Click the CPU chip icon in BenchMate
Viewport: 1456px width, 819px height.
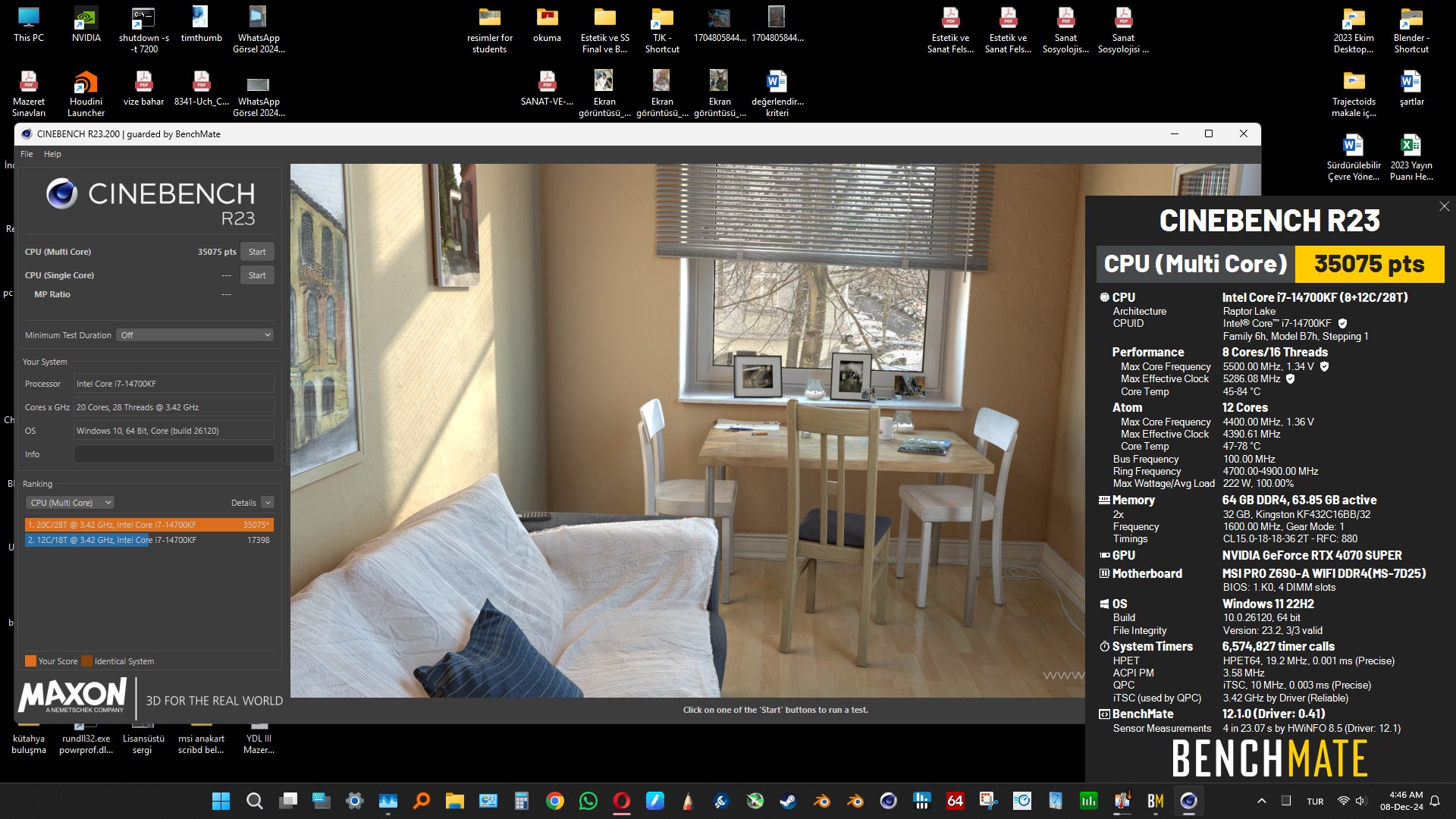(1104, 298)
